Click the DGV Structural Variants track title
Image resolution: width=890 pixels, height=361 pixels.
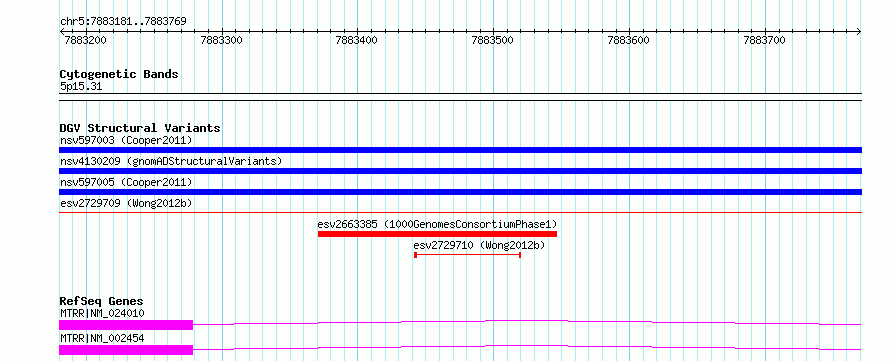(140, 128)
